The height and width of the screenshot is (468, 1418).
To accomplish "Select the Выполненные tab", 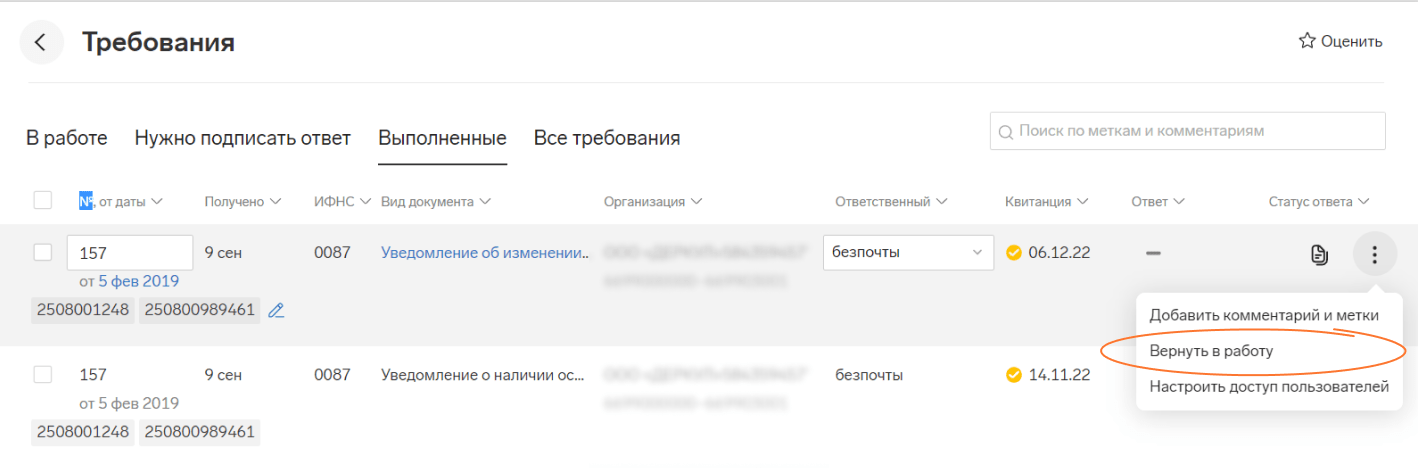I will (x=442, y=138).
